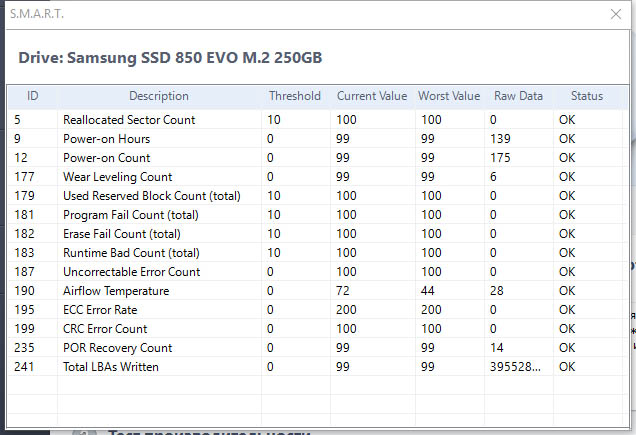Click the S.M.A.R.T. window title

37,14
